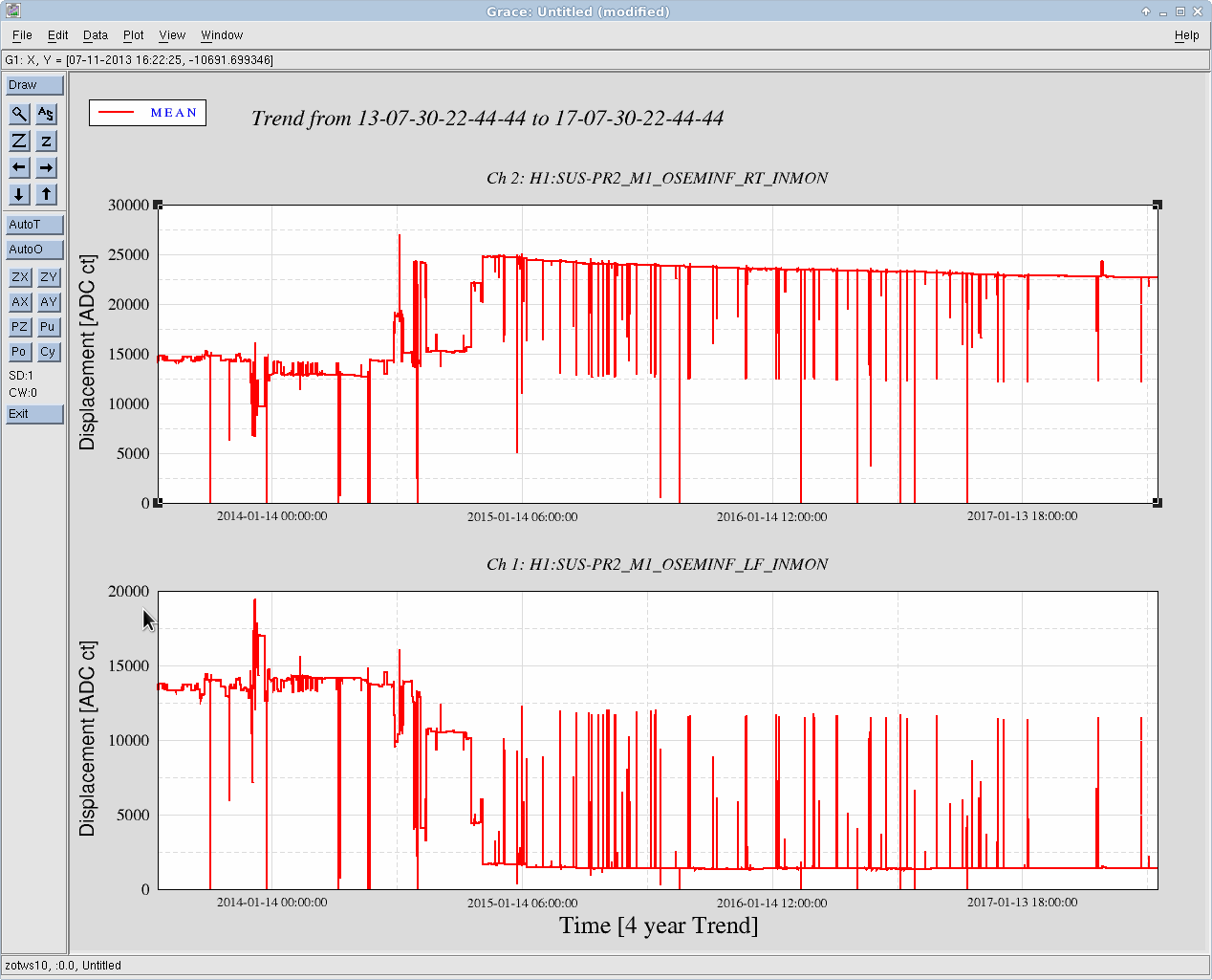Click the '25000' tick on the upper graph
The width and height of the screenshot is (1212, 980).
tap(129, 254)
